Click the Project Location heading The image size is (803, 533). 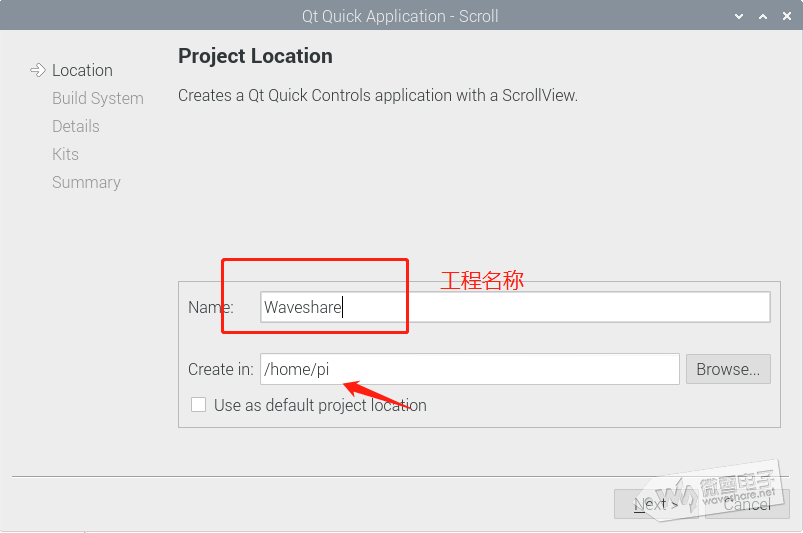[255, 56]
